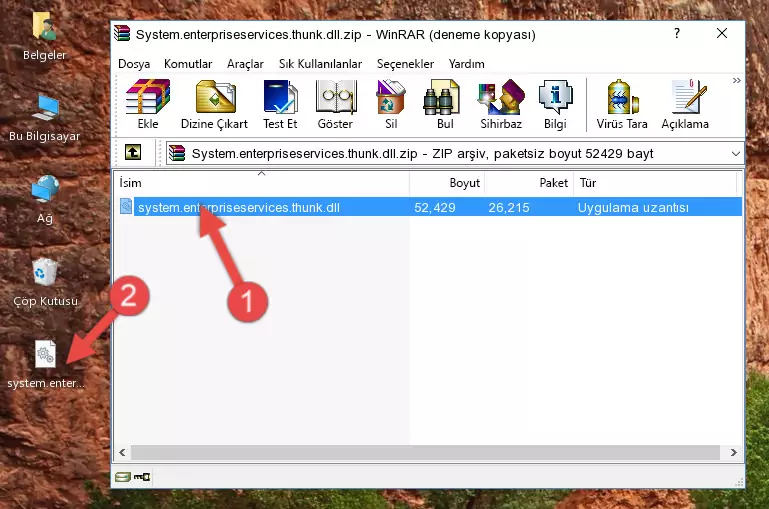Expand hidden toolbar items chevron
Screen dimensions: 769x509
point(736,80)
